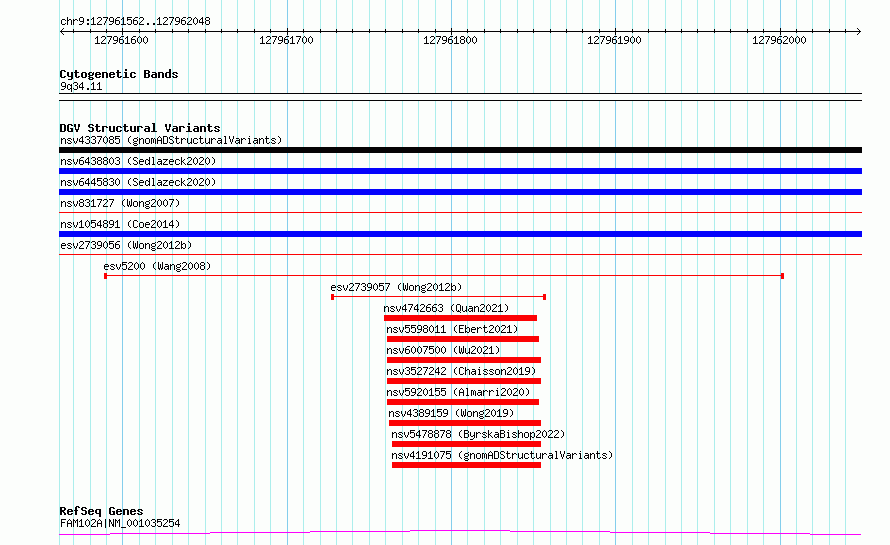Click the DGV Structural Variants track title
The image size is (890, 545).
(140, 128)
